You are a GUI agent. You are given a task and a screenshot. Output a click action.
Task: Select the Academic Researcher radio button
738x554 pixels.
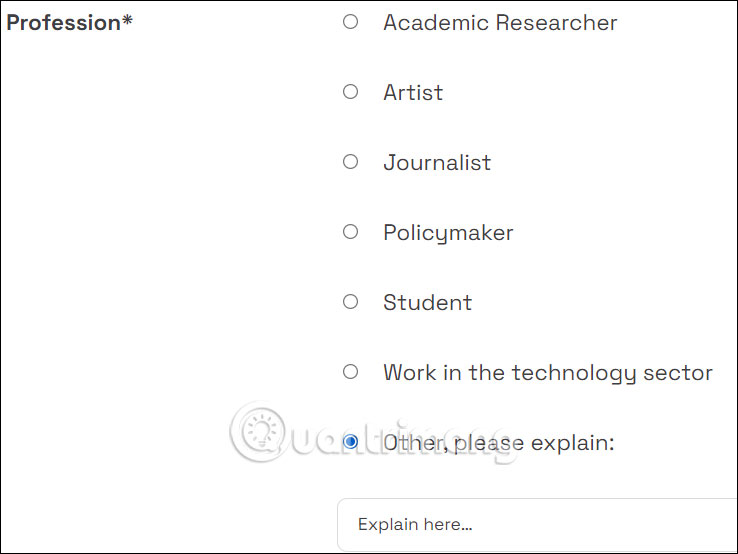pyautogui.click(x=350, y=22)
